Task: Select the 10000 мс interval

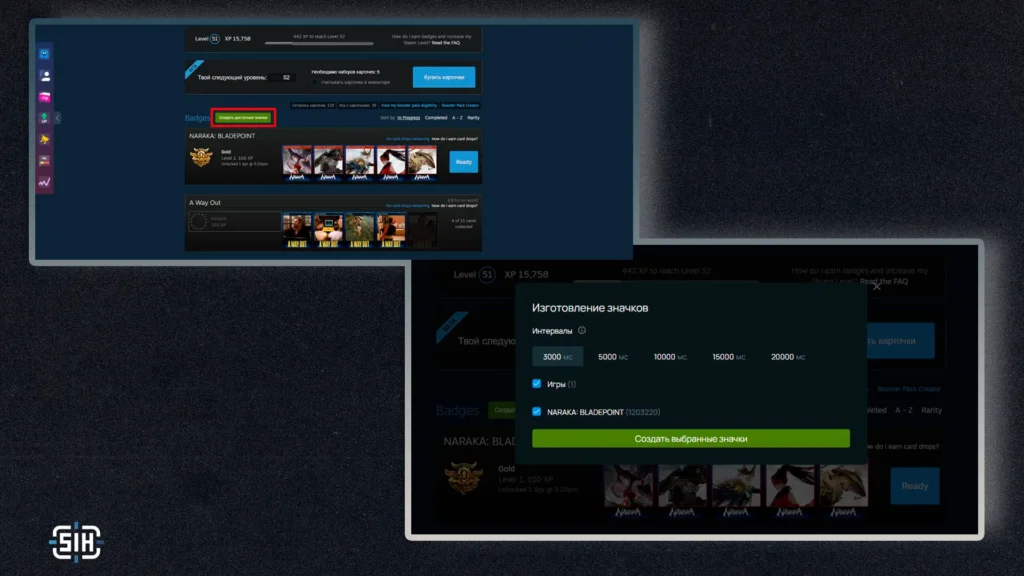Action: 670,357
